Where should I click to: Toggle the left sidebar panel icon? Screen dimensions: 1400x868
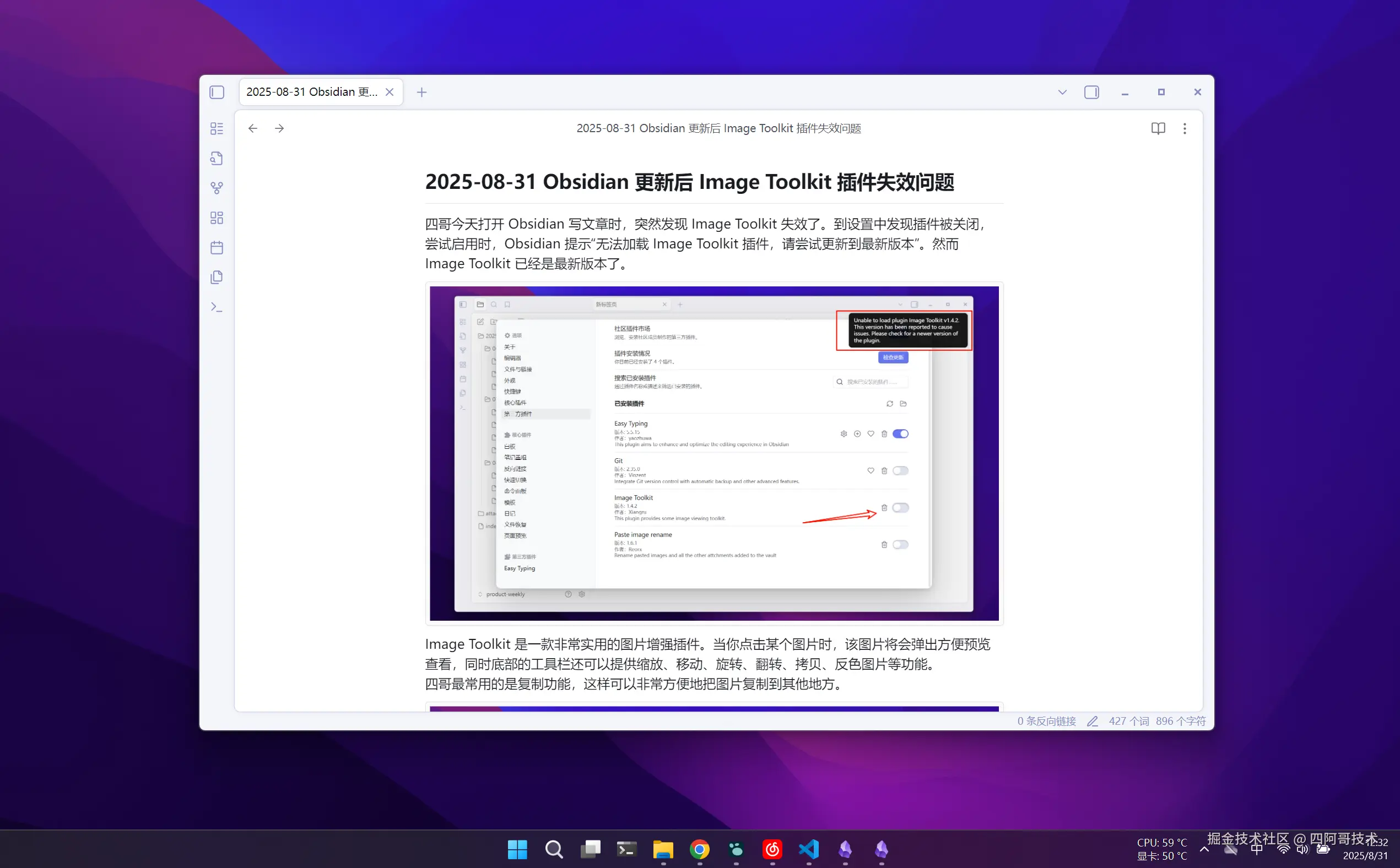click(x=217, y=93)
